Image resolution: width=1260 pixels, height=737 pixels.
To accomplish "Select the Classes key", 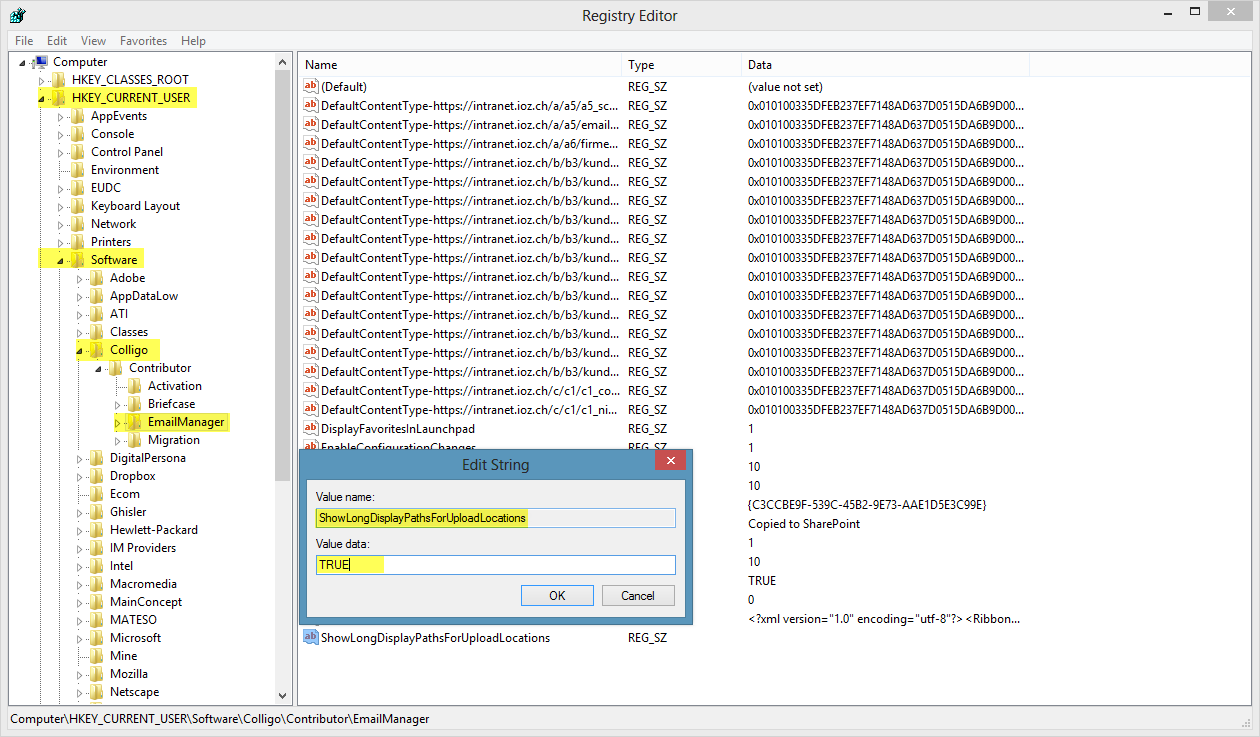I will point(129,332).
